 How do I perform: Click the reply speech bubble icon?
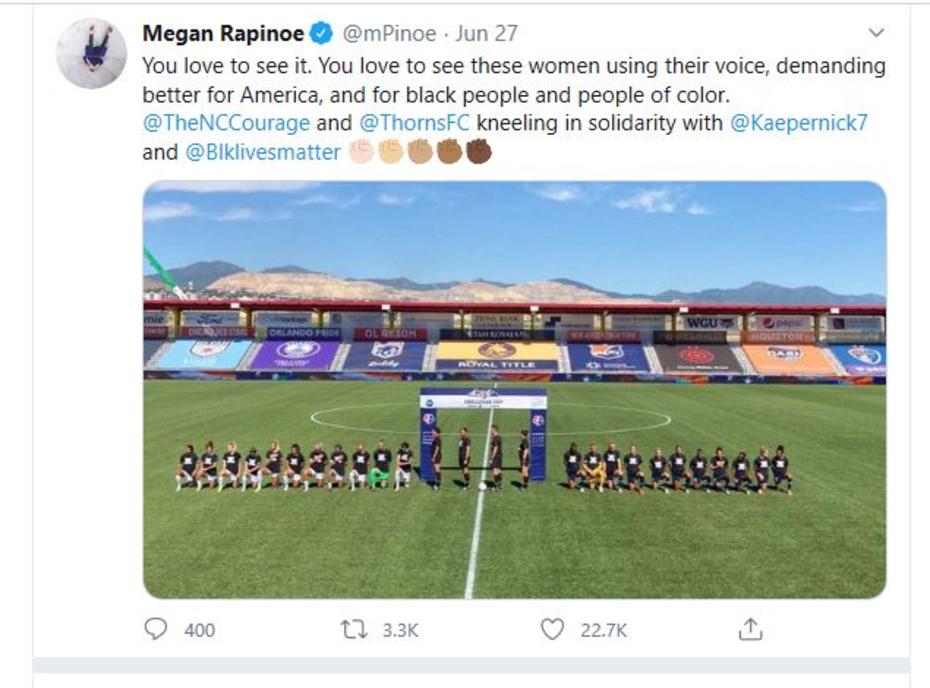click(x=155, y=629)
